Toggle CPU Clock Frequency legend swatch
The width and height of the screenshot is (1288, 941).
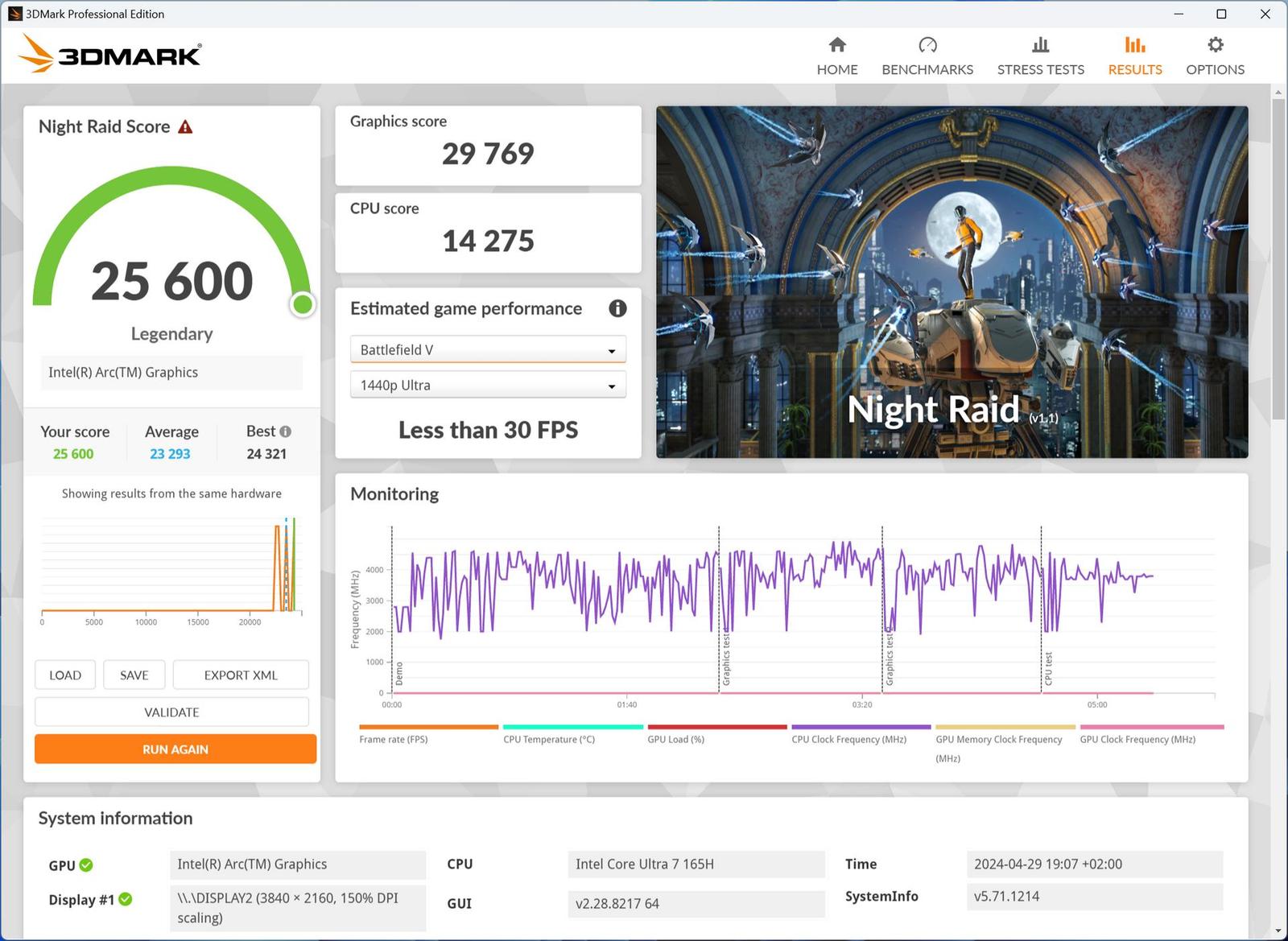coord(861,727)
